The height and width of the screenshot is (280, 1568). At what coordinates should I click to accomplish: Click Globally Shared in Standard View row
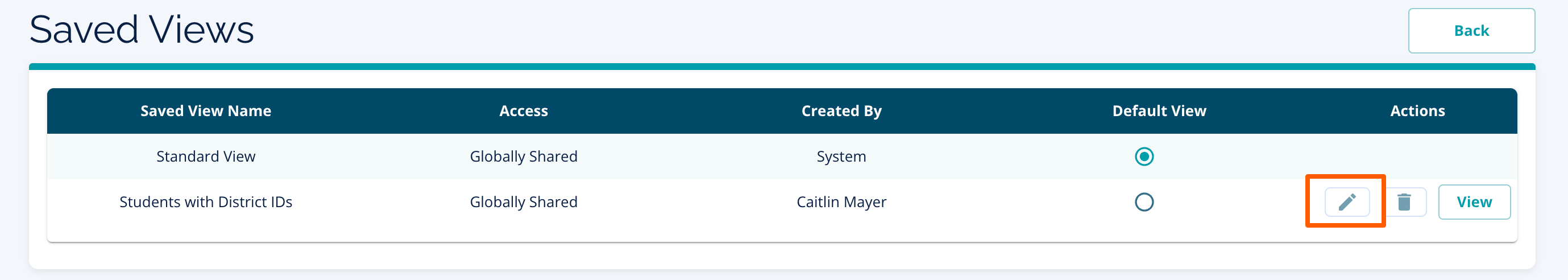point(524,157)
